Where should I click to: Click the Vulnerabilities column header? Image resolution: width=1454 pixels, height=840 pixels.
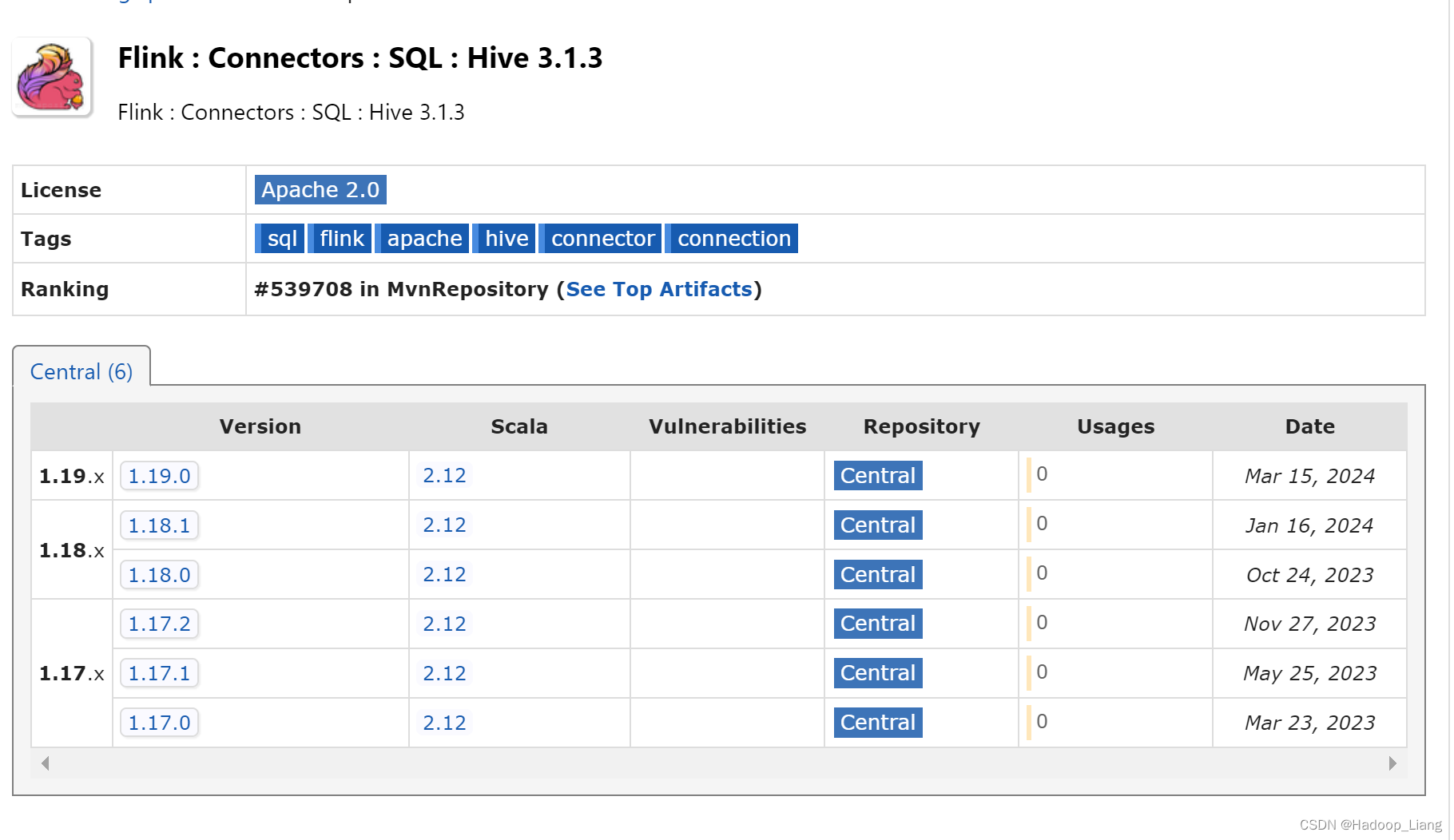(728, 426)
